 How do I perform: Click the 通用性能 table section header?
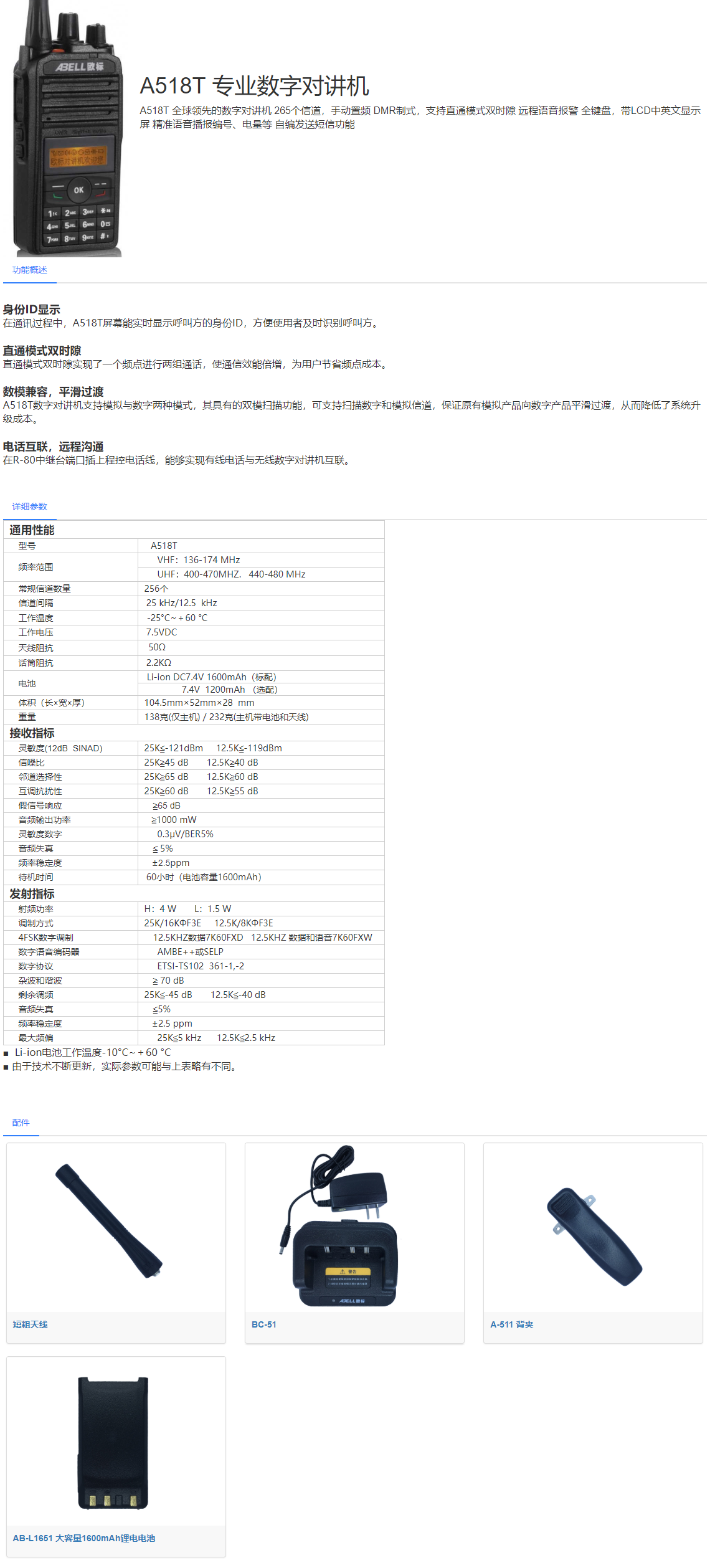tap(32, 530)
